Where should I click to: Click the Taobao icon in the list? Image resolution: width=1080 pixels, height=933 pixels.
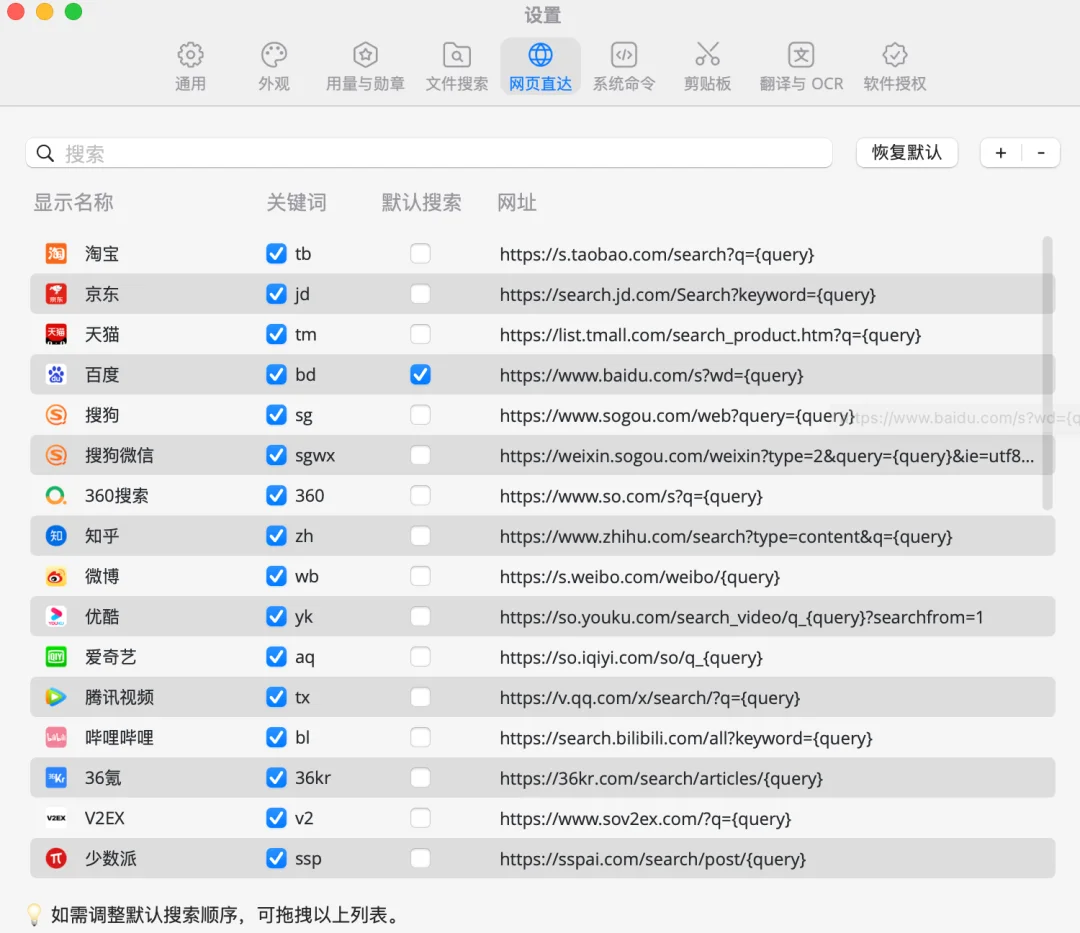[x=56, y=254]
